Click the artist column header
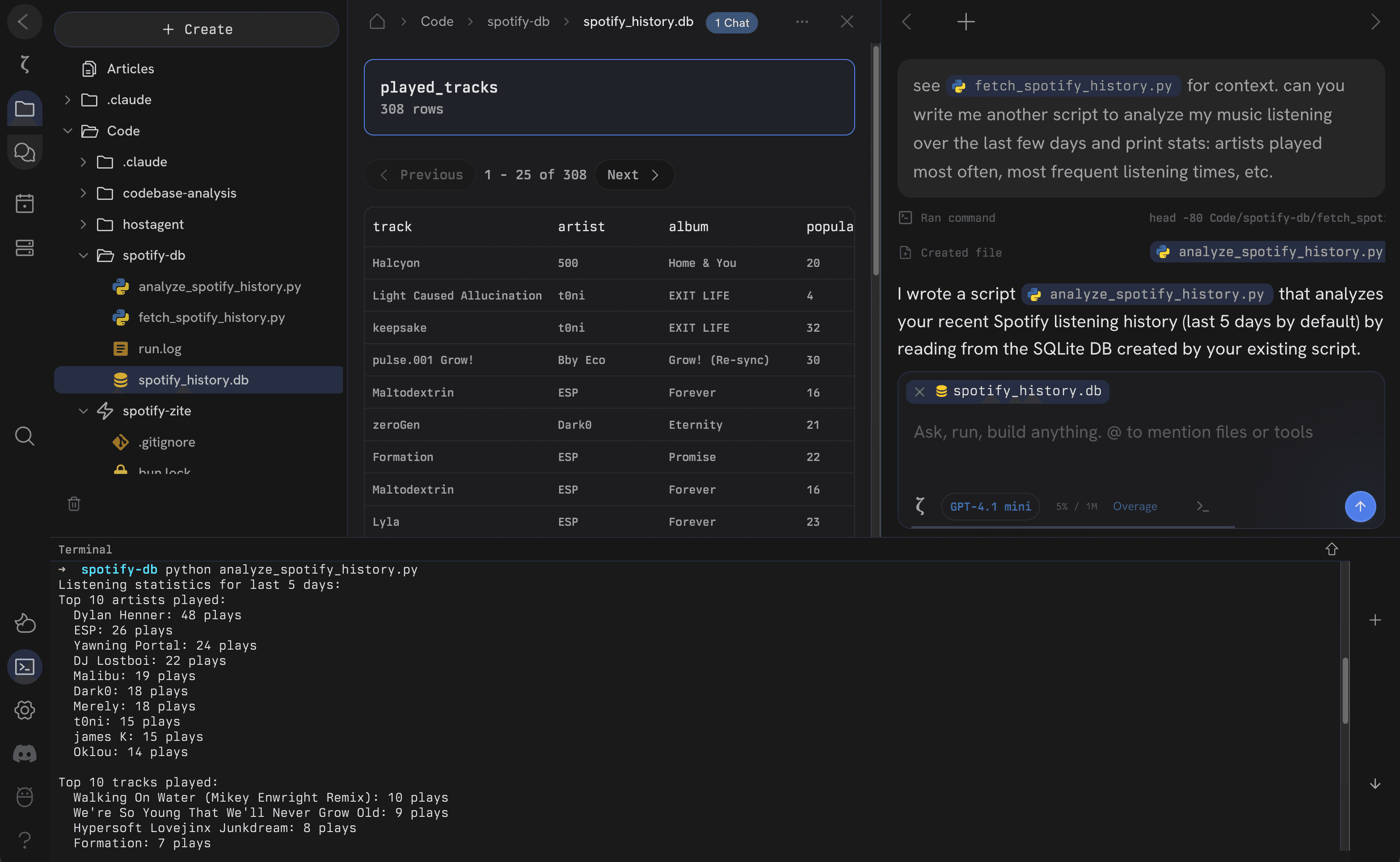 (581, 227)
